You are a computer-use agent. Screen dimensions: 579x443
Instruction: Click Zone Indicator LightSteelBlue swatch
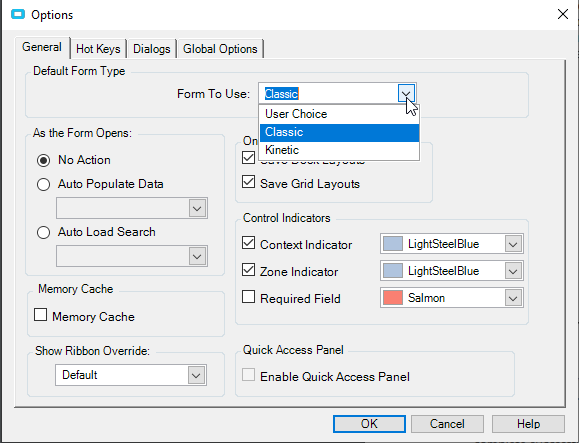click(393, 271)
